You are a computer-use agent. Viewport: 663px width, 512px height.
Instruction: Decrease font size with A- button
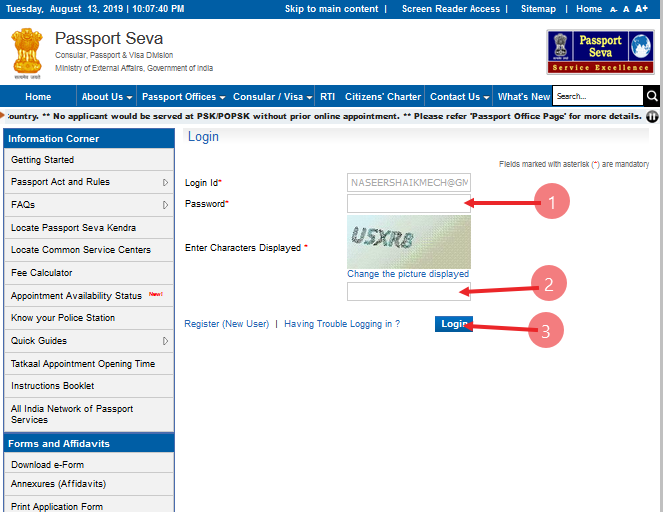614,9
